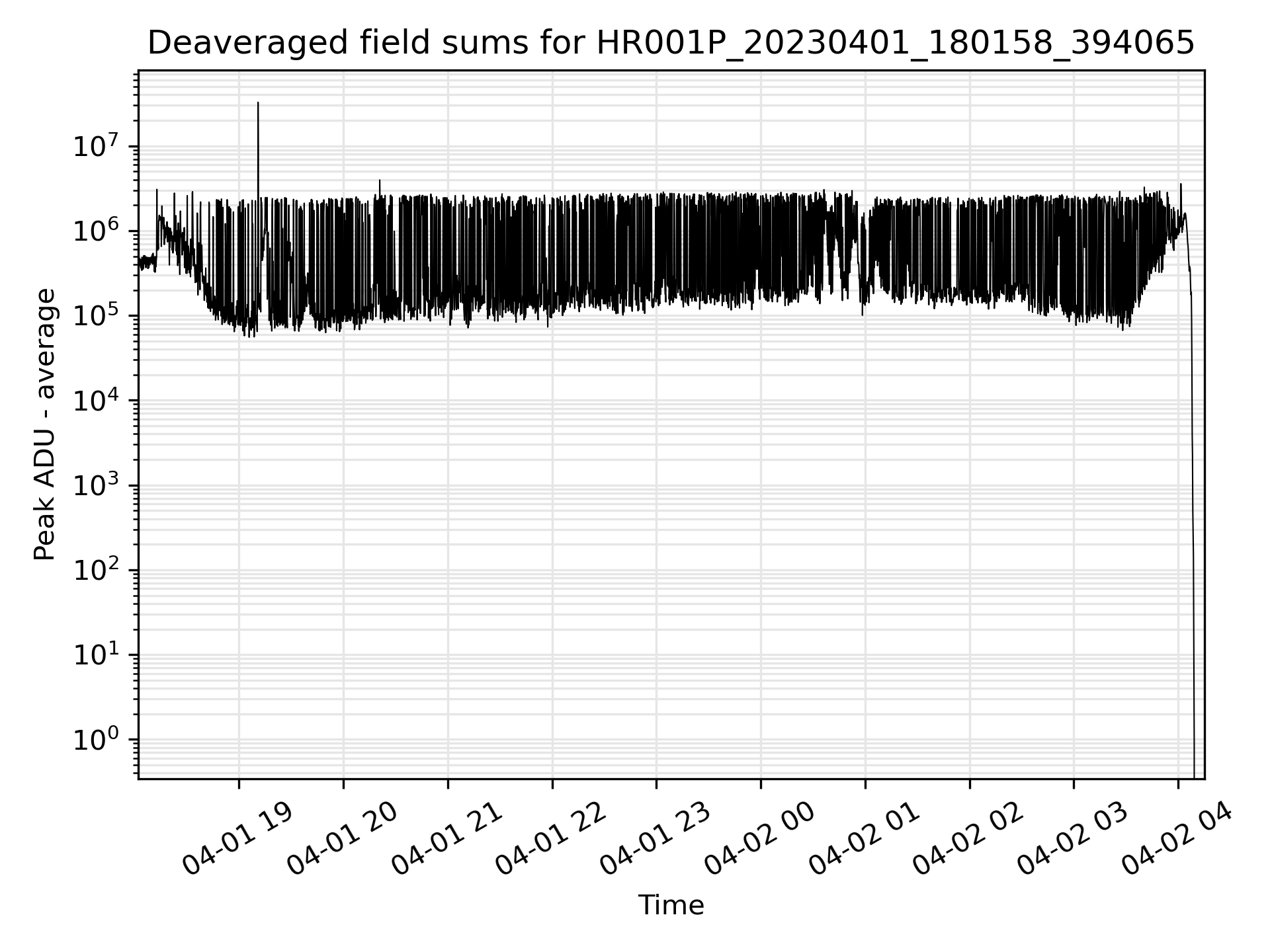Click the y tick label 10^7
1270x952 pixels.
[97, 145]
